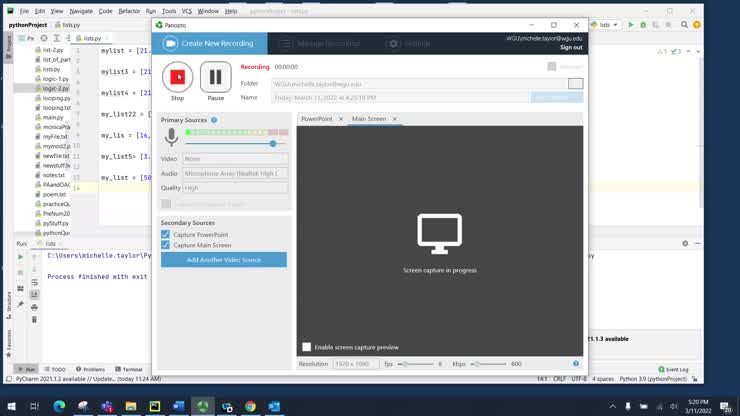This screenshot has width=740, height=416.
Task: Click the microphone icon in Primary Sources
Action: (171, 137)
